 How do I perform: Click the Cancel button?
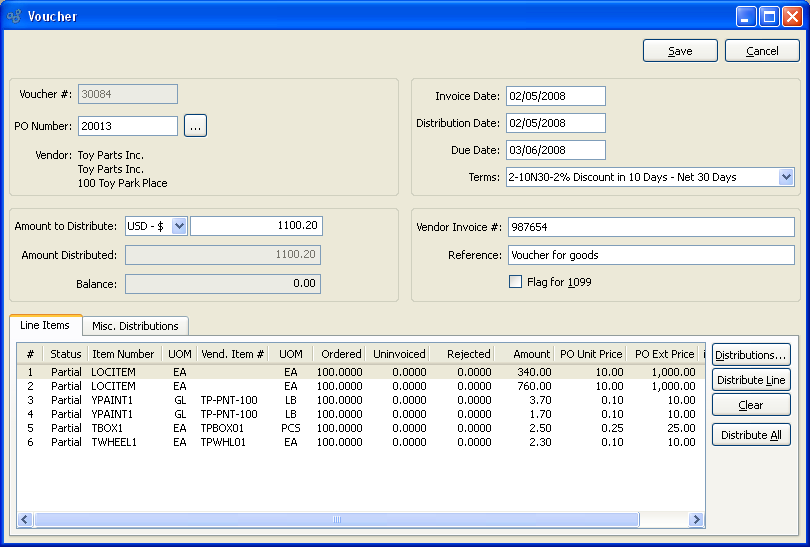[761, 51]
